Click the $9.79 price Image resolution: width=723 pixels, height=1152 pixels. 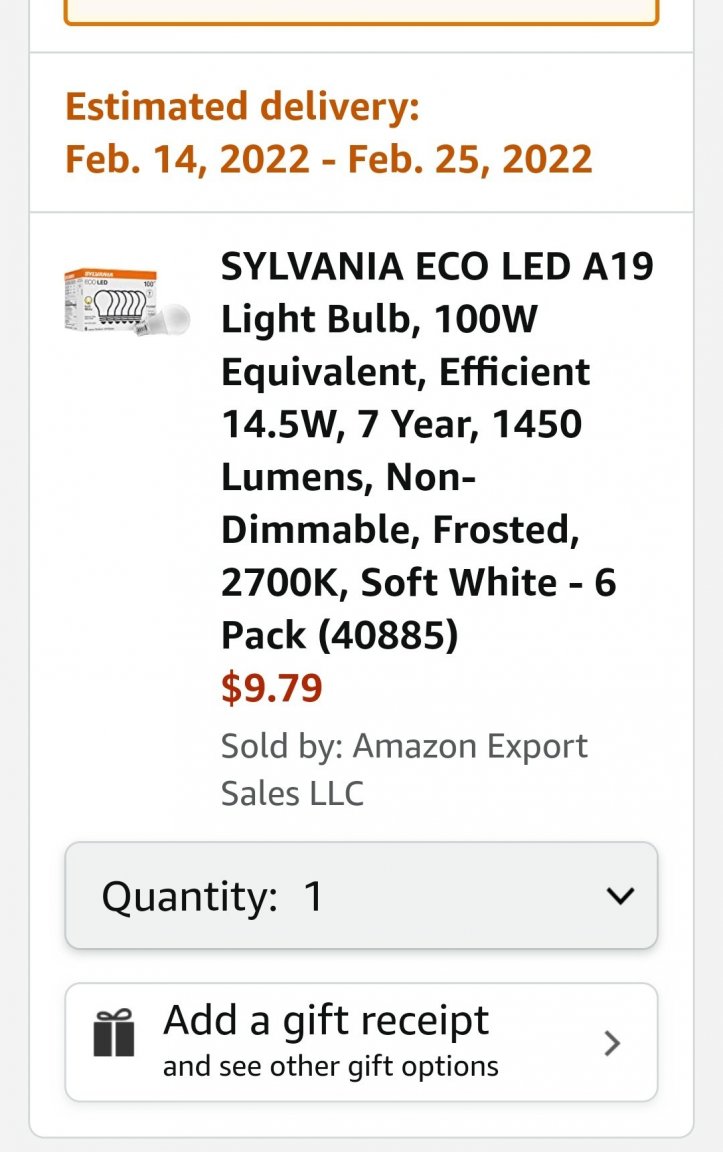click(x=272, y=688)
